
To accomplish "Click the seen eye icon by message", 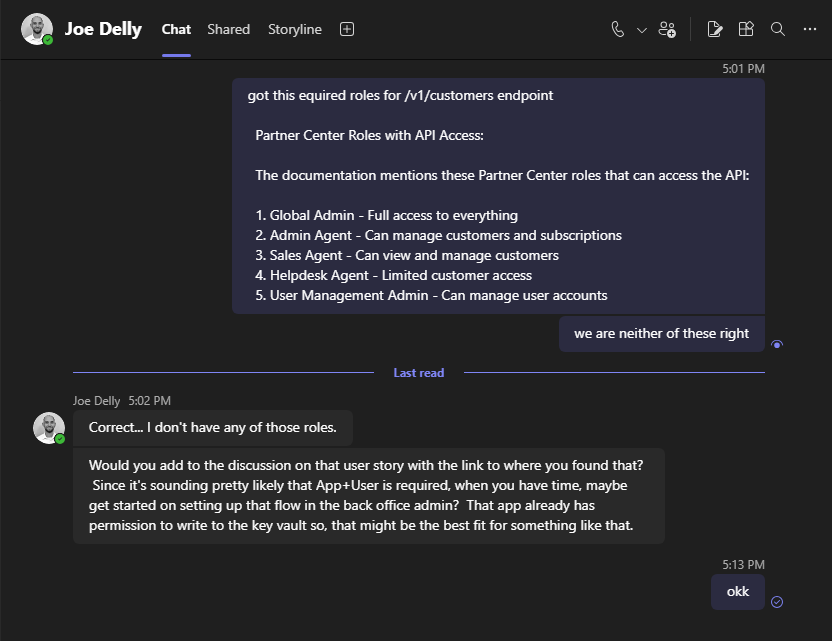I will pyautogui.click(x=778, y=344).
